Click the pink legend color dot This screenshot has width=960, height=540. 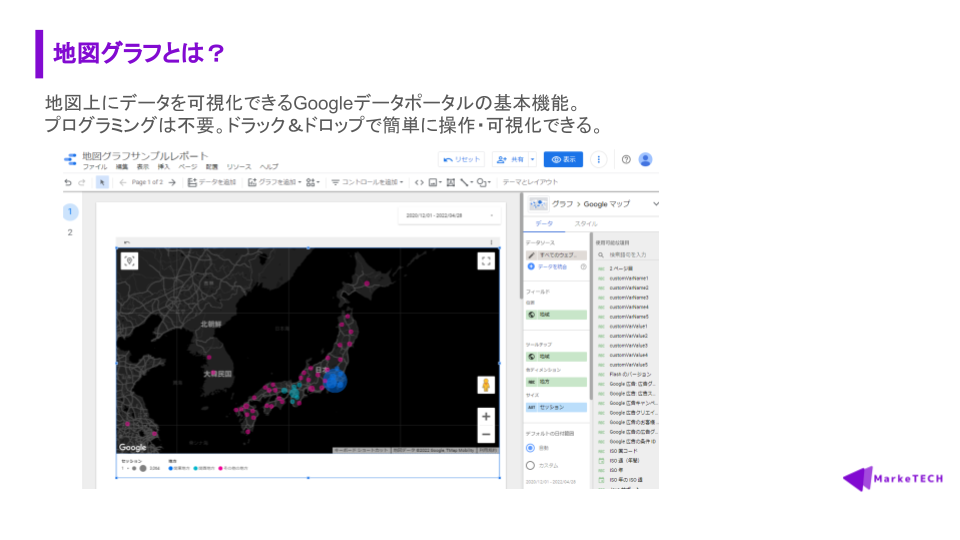[x=220, y=468]
